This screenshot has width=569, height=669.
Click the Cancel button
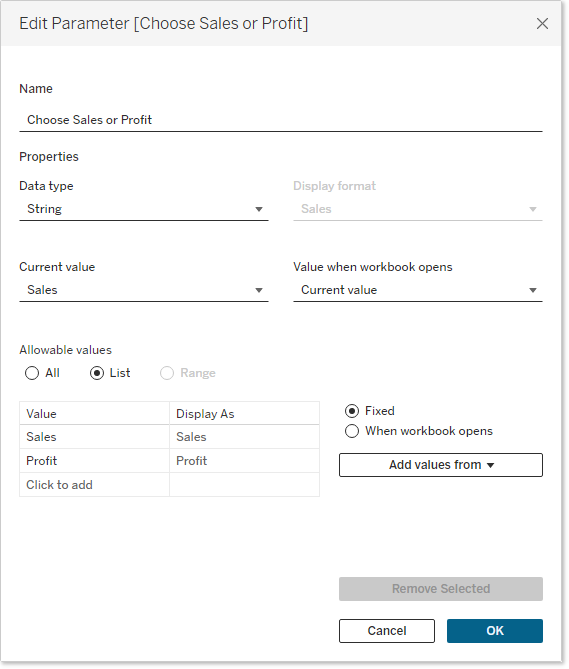point(387,631)
